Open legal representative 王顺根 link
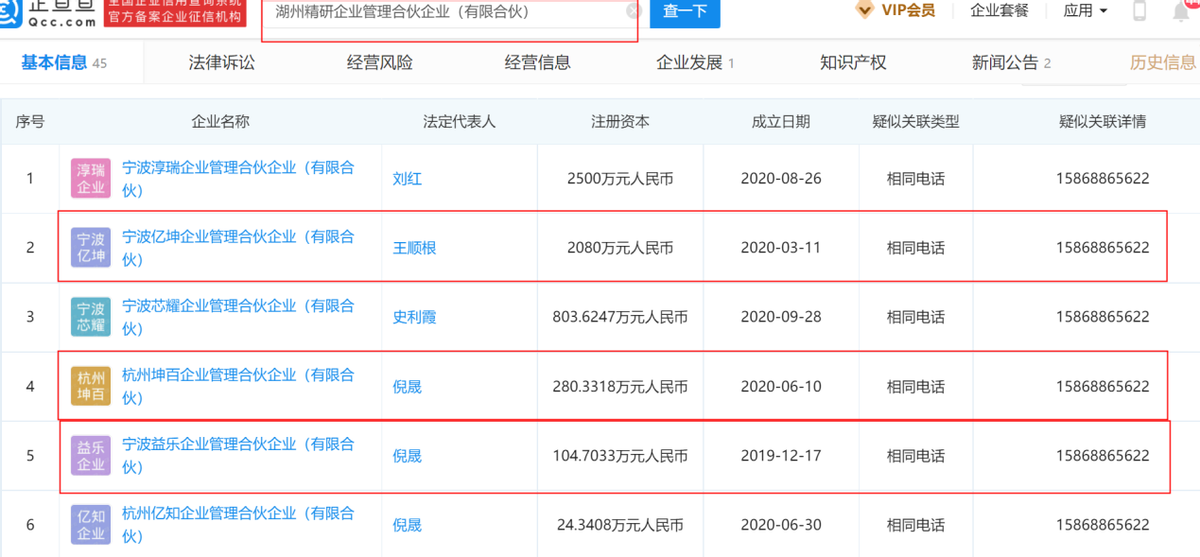 [415, 248]
